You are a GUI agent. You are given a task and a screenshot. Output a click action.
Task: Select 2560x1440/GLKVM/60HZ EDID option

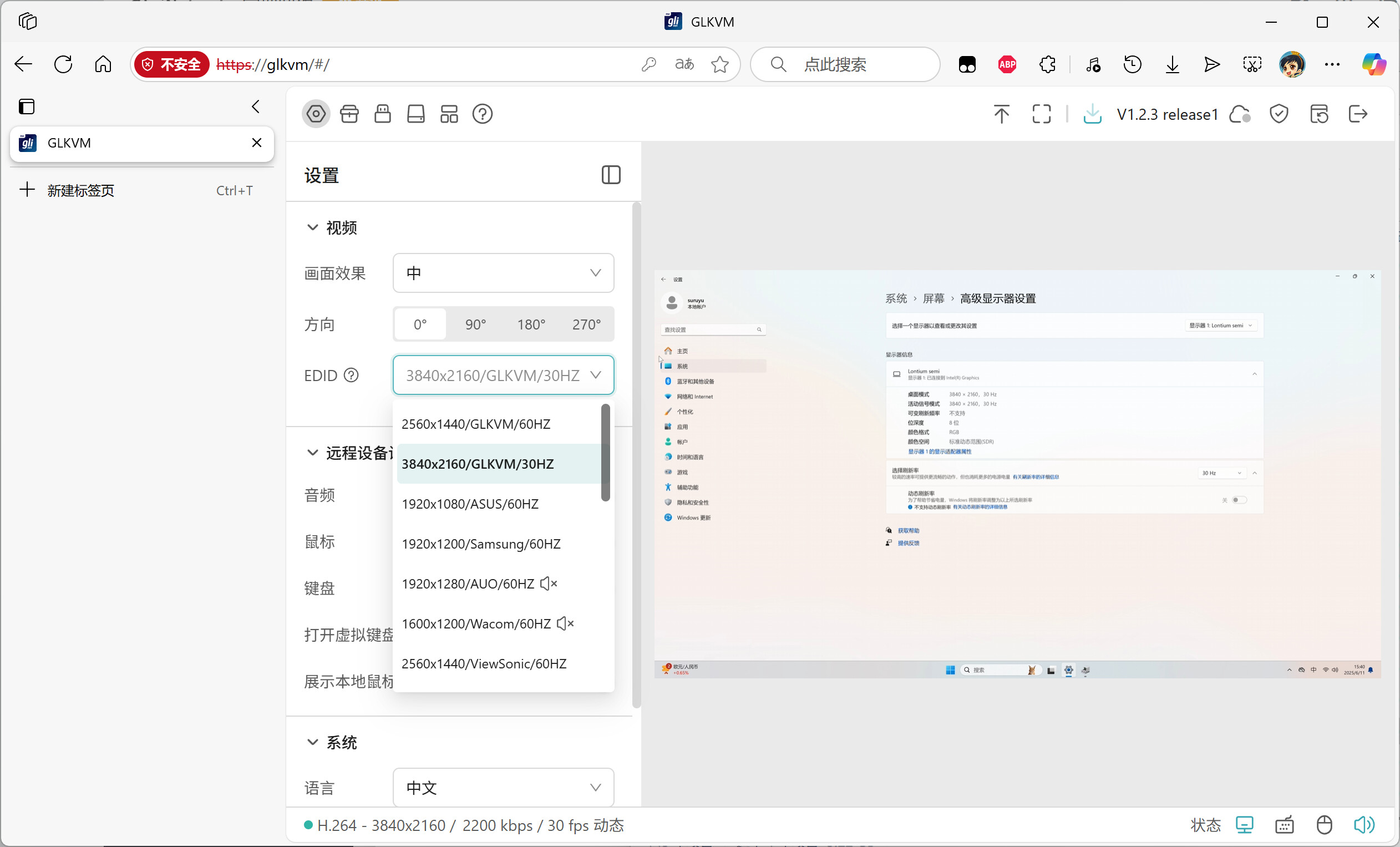(x=475, y=424)
